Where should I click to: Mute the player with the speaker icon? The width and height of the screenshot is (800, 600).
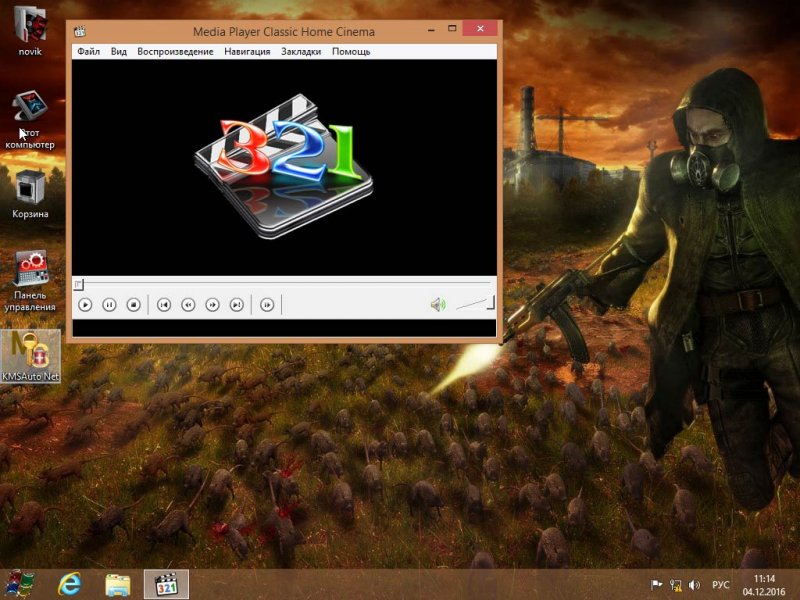pyautogui.click(x=438, y=305)
